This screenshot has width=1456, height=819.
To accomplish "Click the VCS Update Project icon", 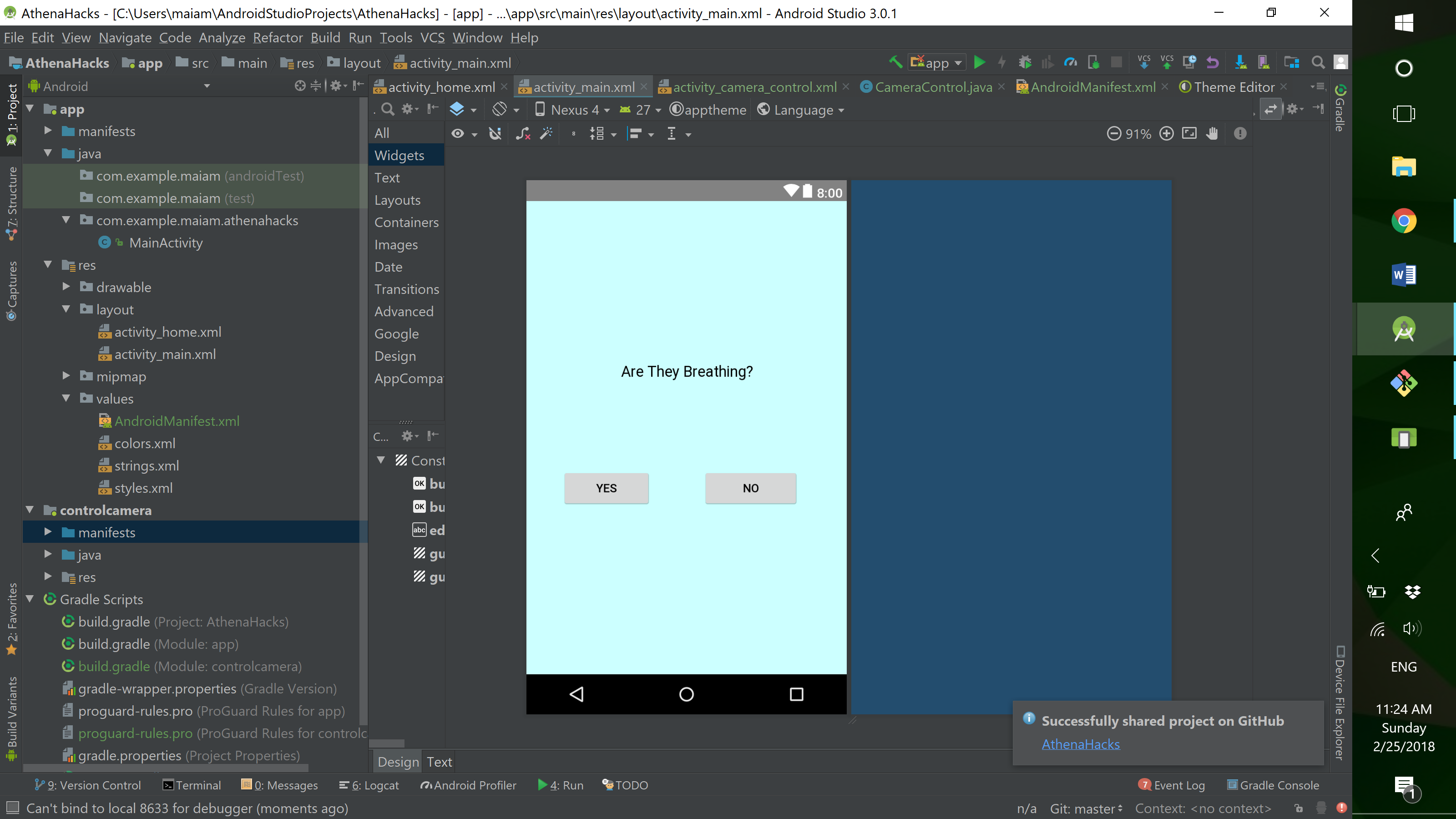I will pyautogui.click(x=1144, y=62).
